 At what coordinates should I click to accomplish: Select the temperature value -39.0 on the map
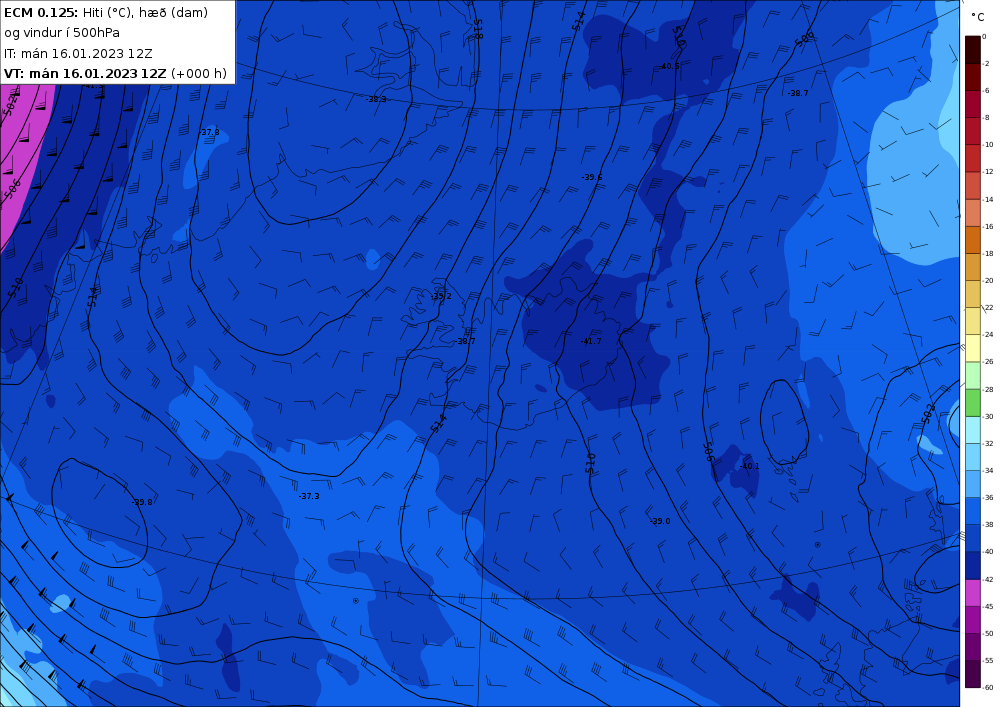point(660,521)
